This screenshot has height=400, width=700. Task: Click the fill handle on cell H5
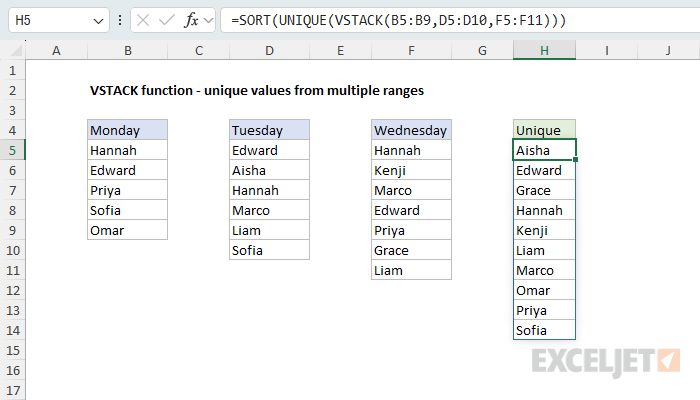click(x=575, y=159)
